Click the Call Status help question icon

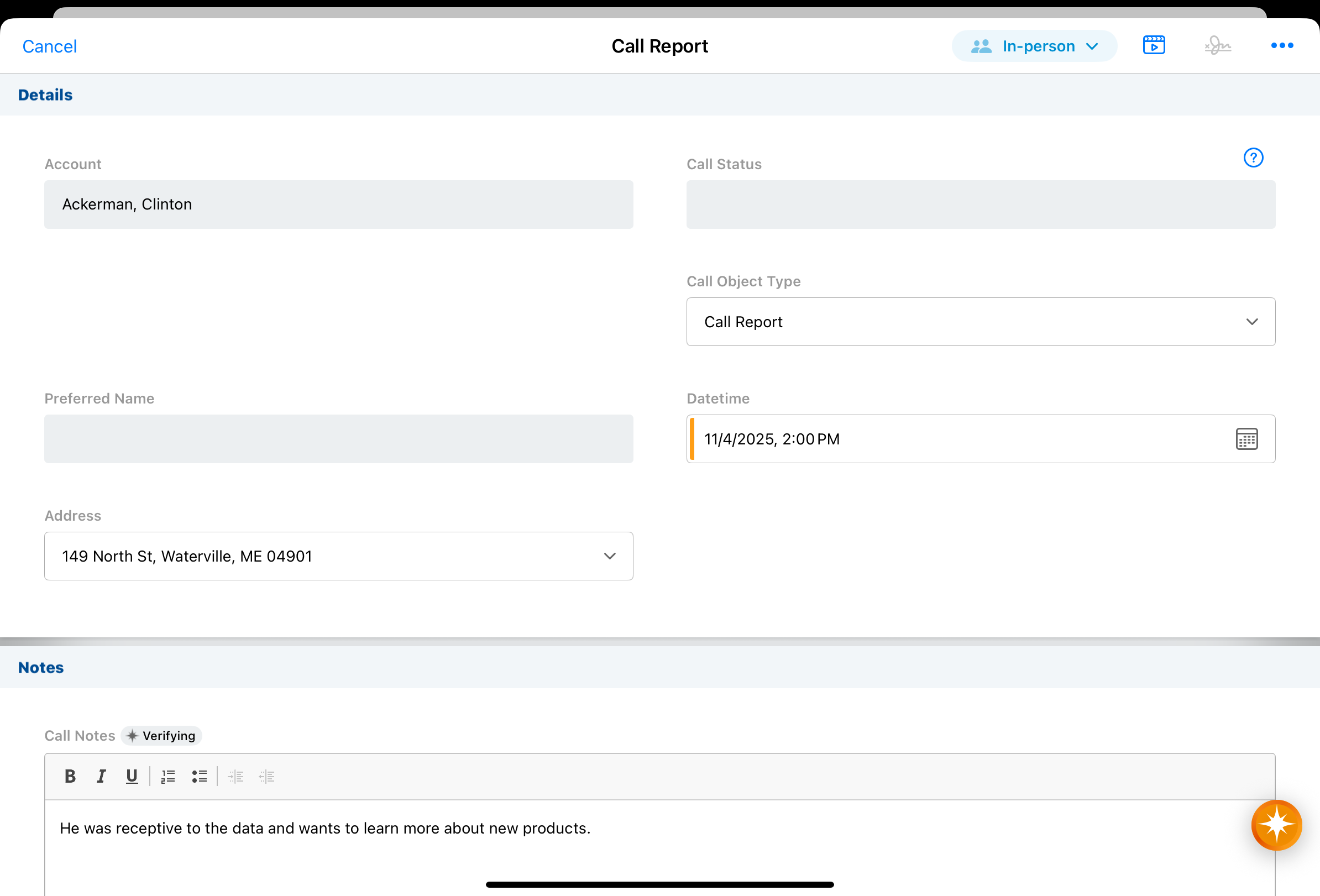[1253, 158]
